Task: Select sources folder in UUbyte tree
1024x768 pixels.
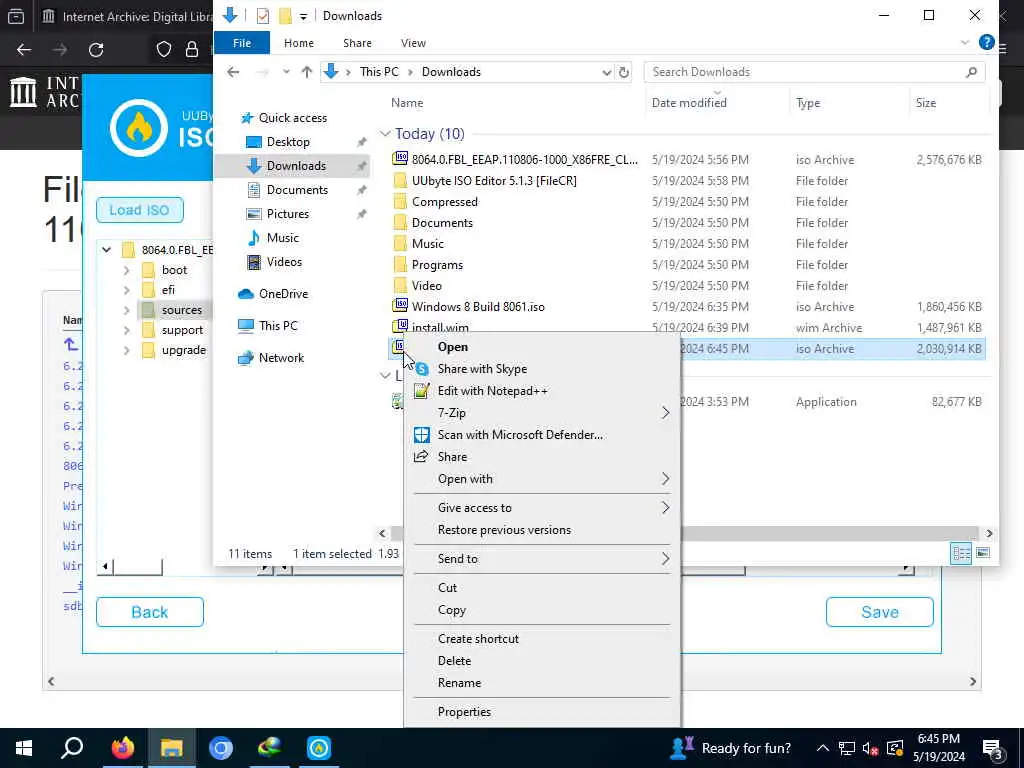Action: click(x=182, y=310)
